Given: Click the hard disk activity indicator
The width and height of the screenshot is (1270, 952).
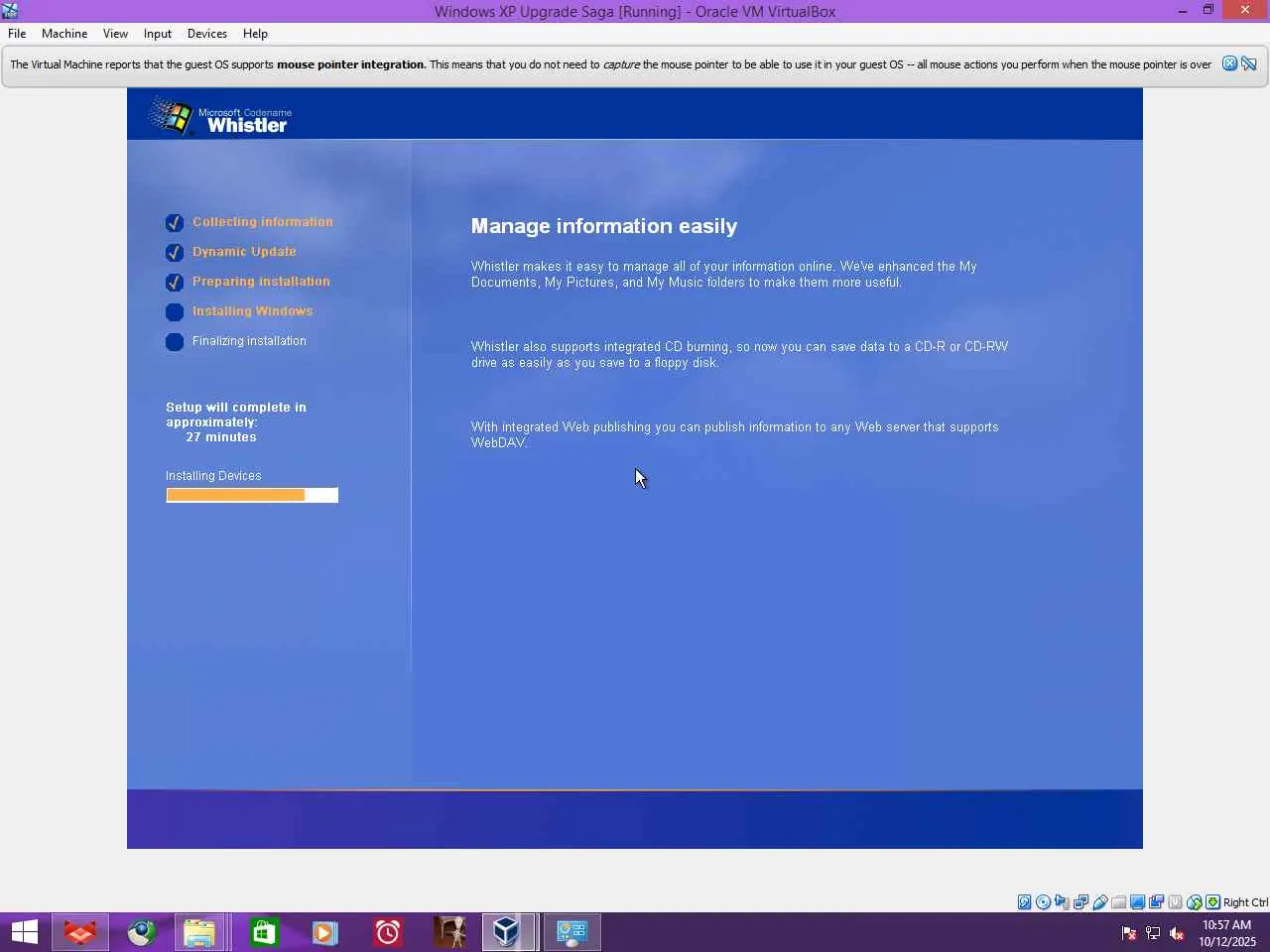Looking at the screenshot, I should pos(1024,902).
